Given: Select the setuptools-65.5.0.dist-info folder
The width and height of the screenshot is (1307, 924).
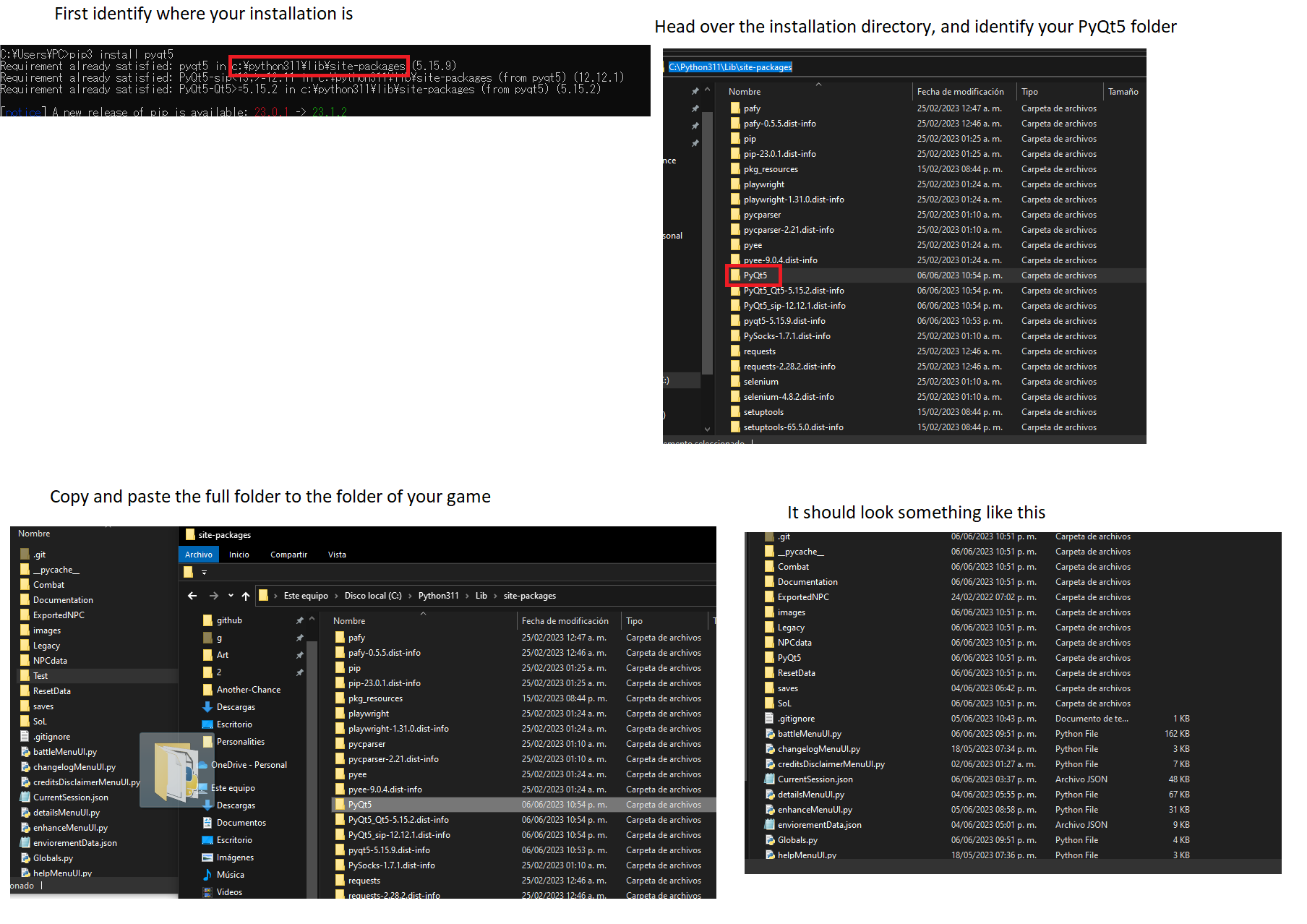Looking at the screenshot, I should point(793,427).
